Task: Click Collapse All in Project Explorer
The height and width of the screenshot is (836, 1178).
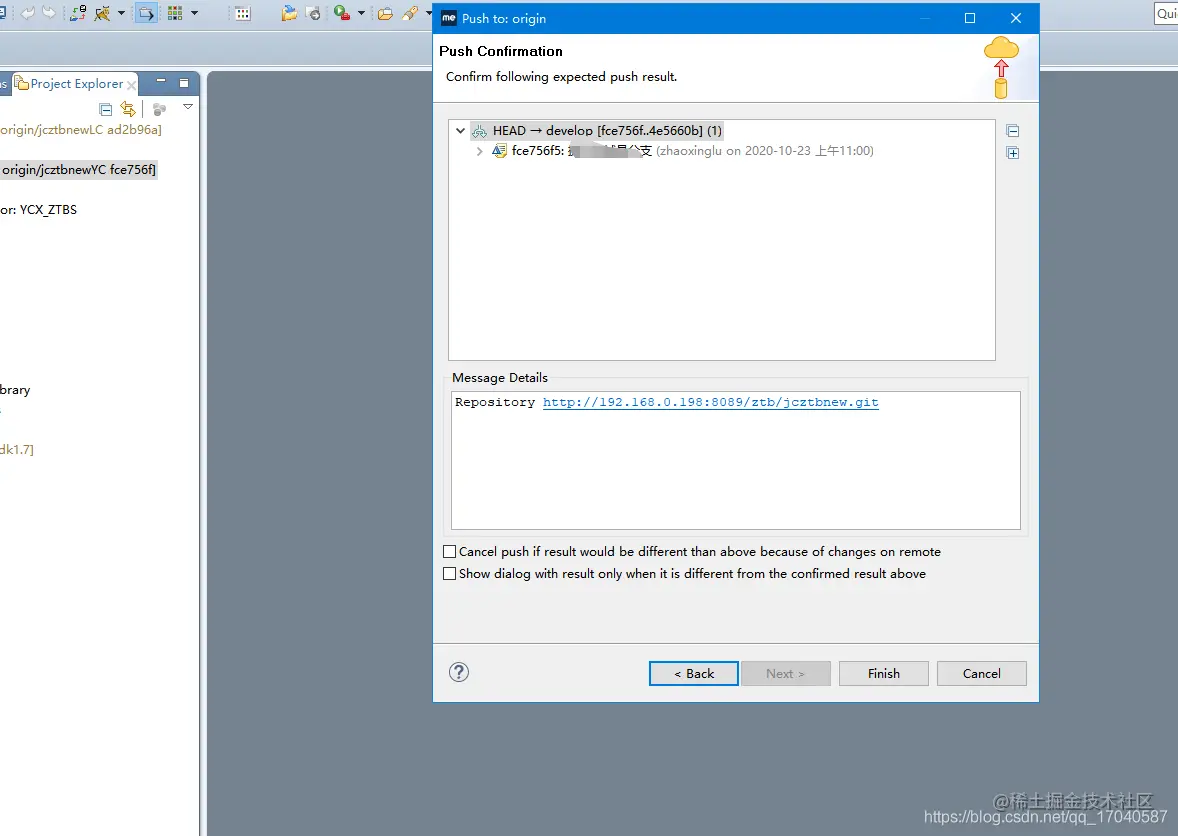Action: (x=106, y=110)
